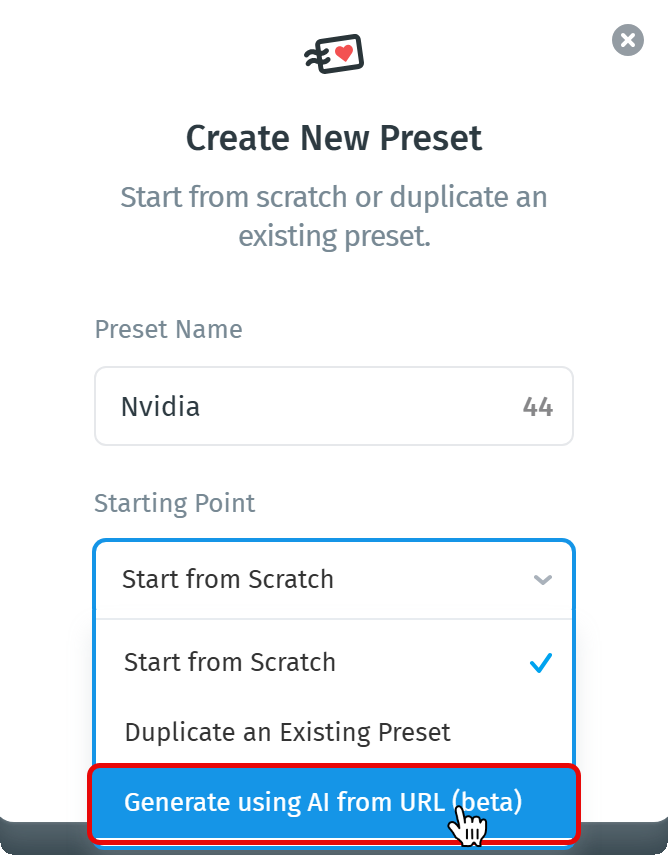The image size is (668, 855).
Task: Close the Create New Preset dialog
Action: coord(627,40)
